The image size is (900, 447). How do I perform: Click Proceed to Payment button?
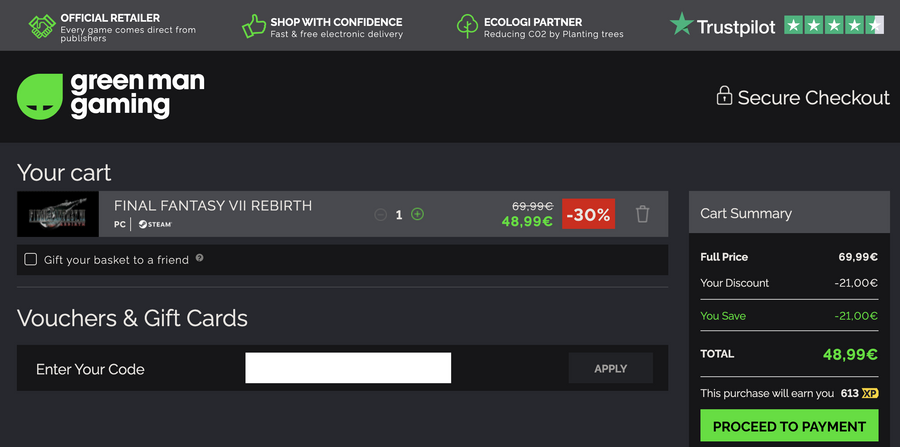[789, 426]
